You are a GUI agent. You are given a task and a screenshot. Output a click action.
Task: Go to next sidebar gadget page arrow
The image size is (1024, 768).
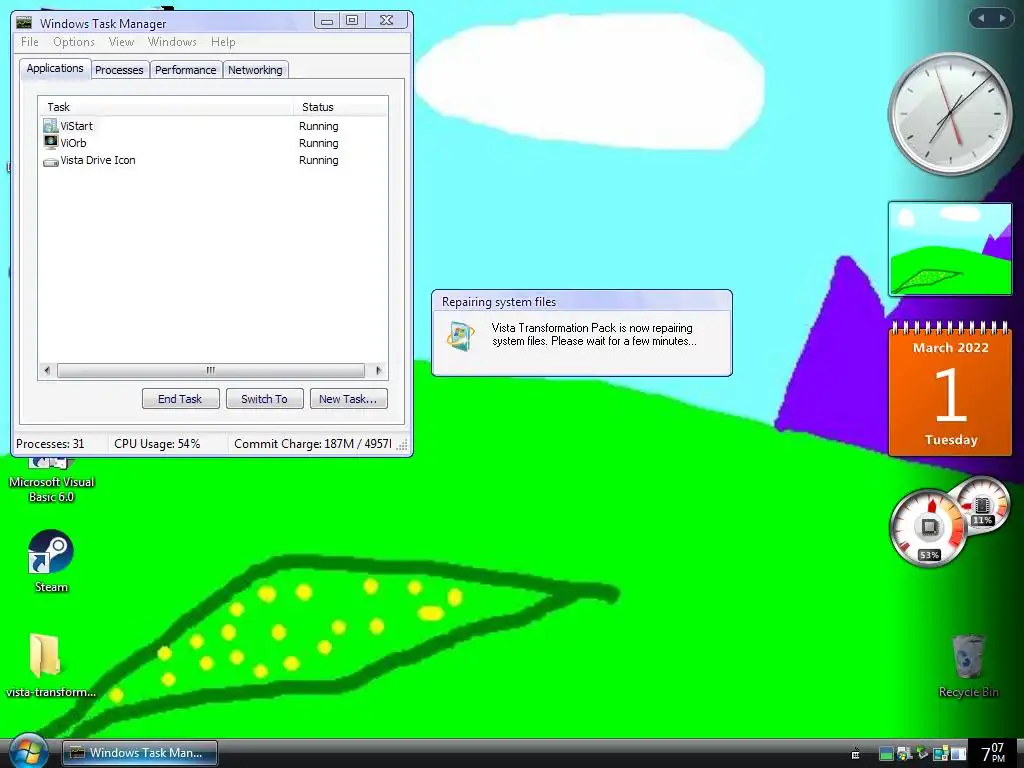(x=1002, y=18)
